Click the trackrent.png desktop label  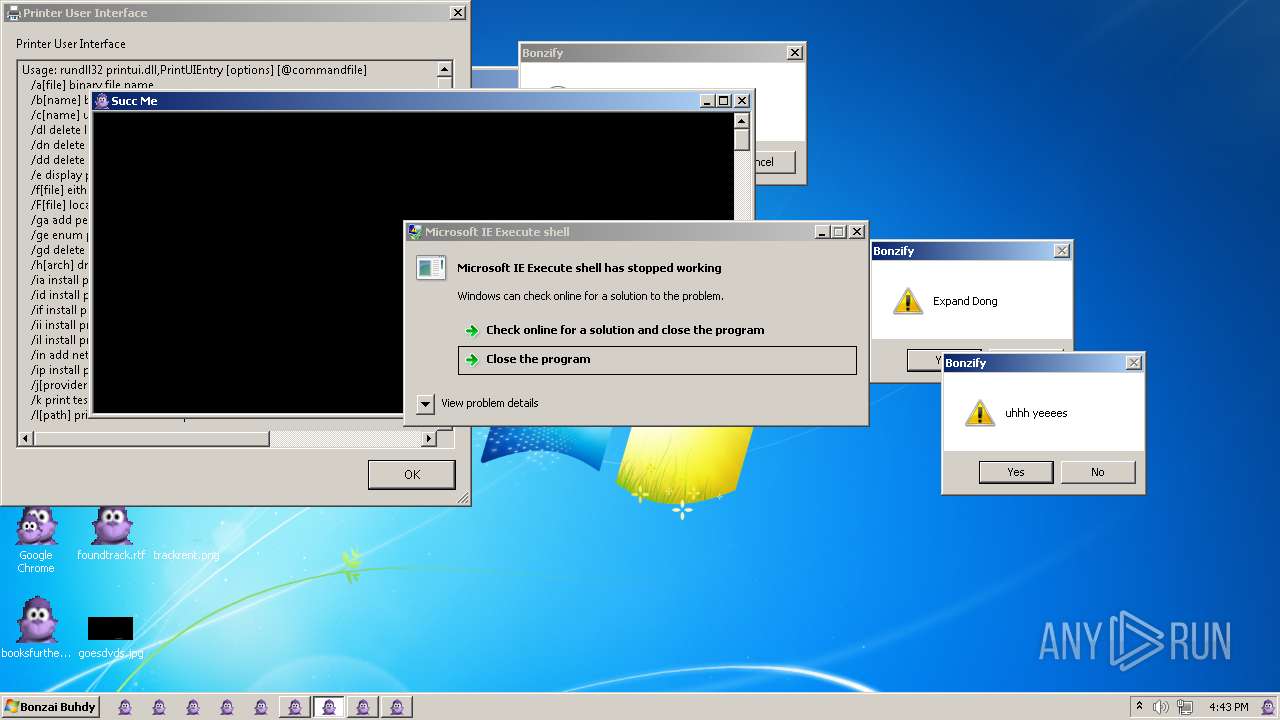(x=186, y=555)
